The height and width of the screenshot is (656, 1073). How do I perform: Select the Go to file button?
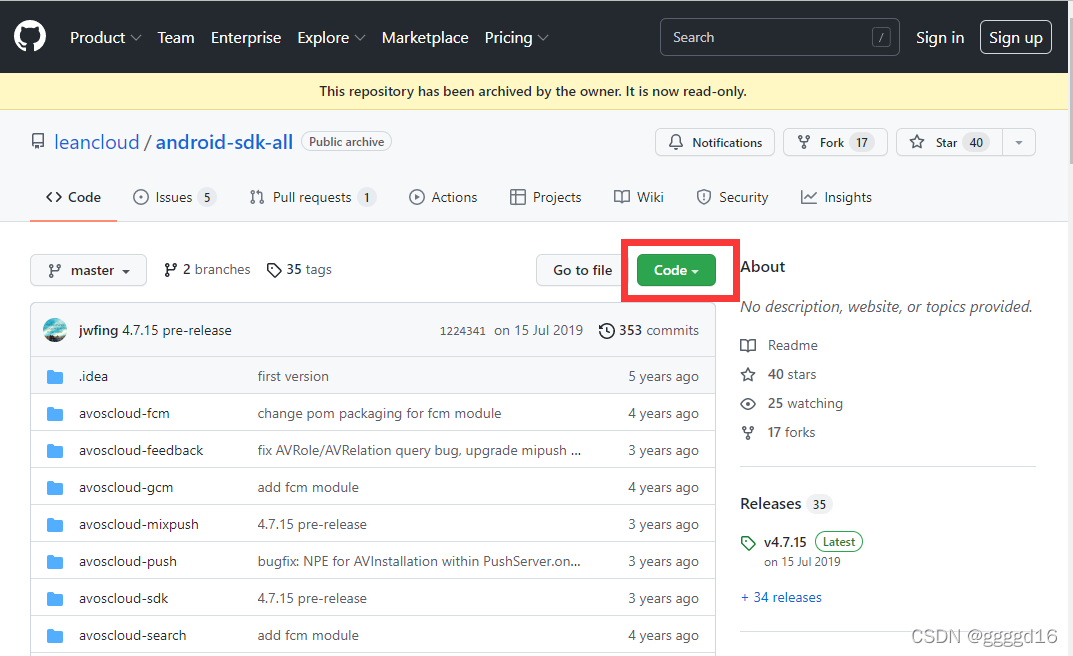click(x=582, y=270)
